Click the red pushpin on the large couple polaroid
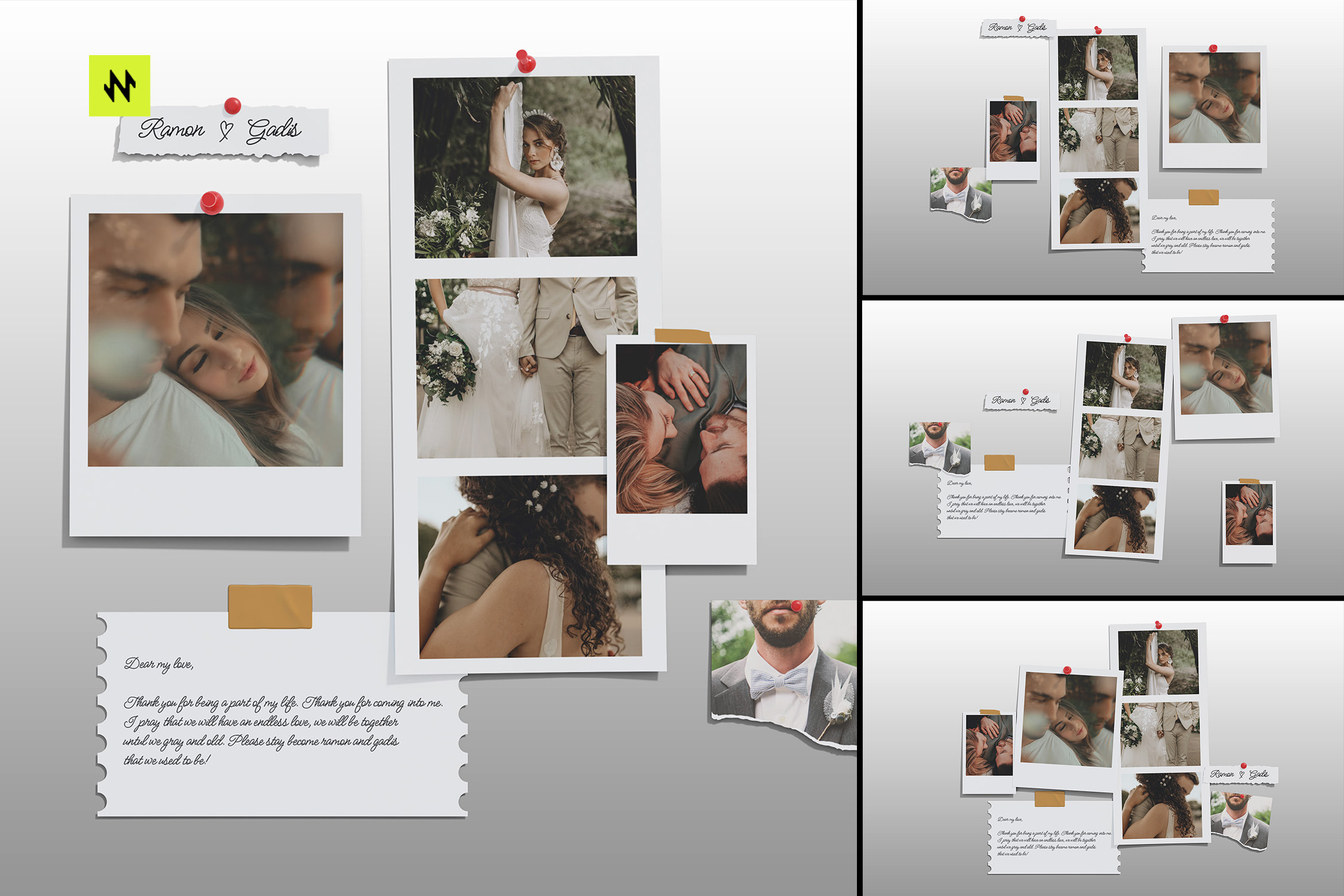The image size is (1344, 896). [x=212, y=202]
